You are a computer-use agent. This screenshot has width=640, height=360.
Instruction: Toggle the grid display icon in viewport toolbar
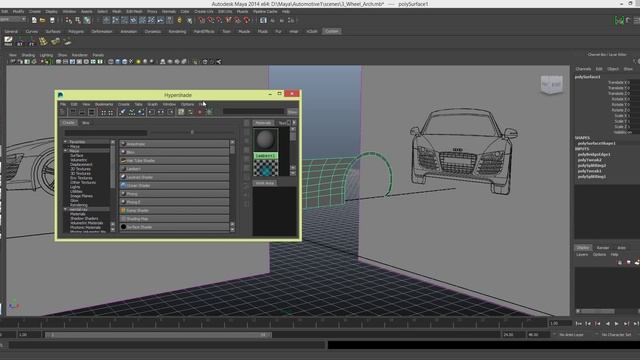(59, 62)
